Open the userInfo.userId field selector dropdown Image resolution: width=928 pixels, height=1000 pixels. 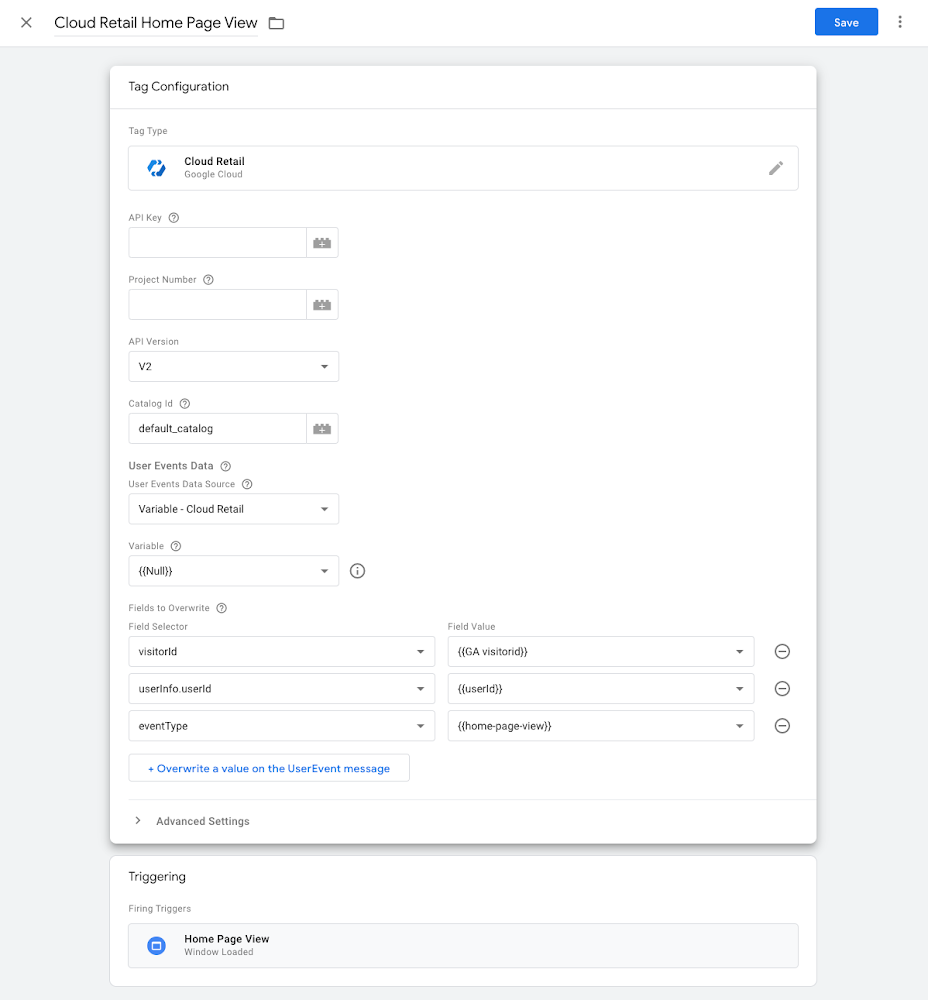click(x=281, y=689)
